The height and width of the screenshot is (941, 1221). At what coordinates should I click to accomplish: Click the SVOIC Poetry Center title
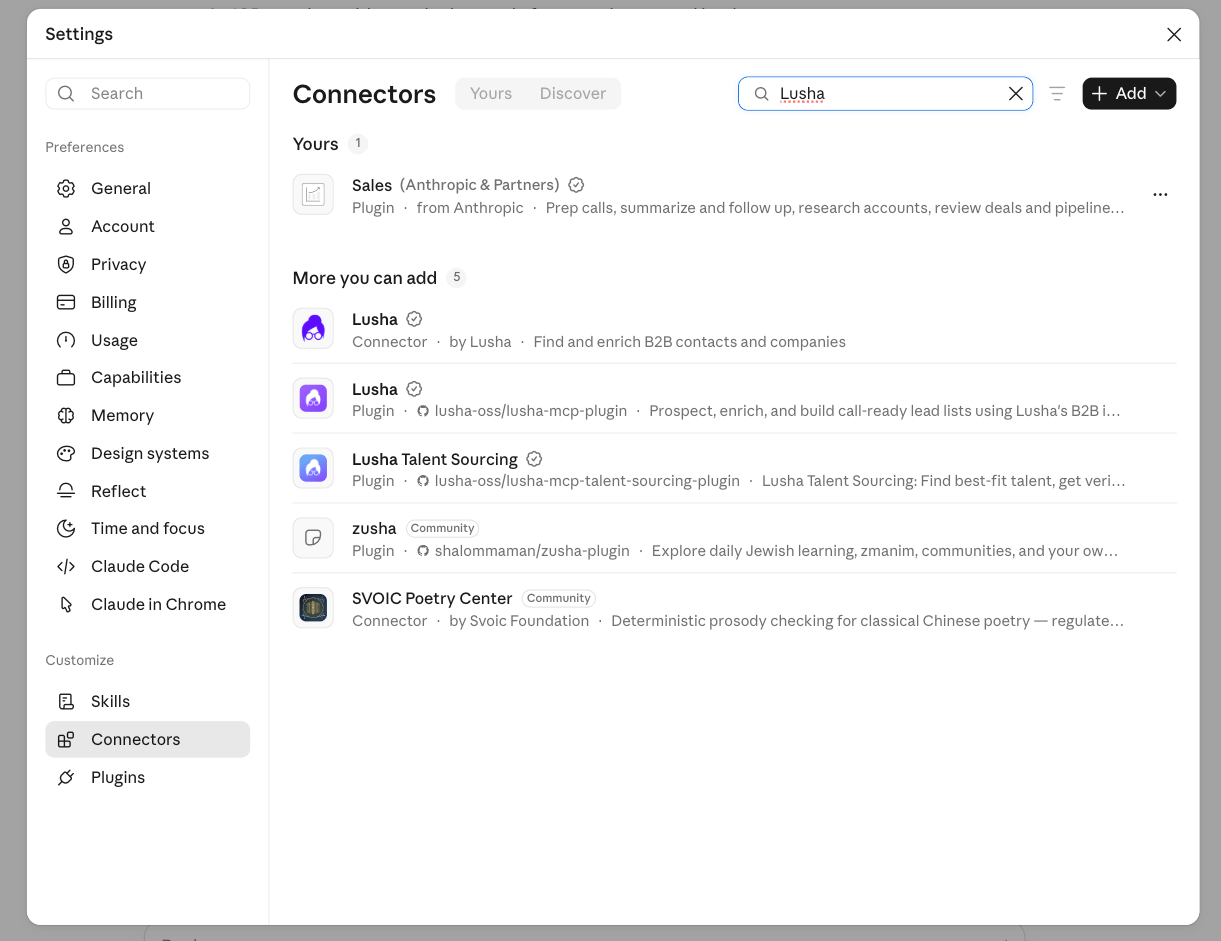click(432, 598)
